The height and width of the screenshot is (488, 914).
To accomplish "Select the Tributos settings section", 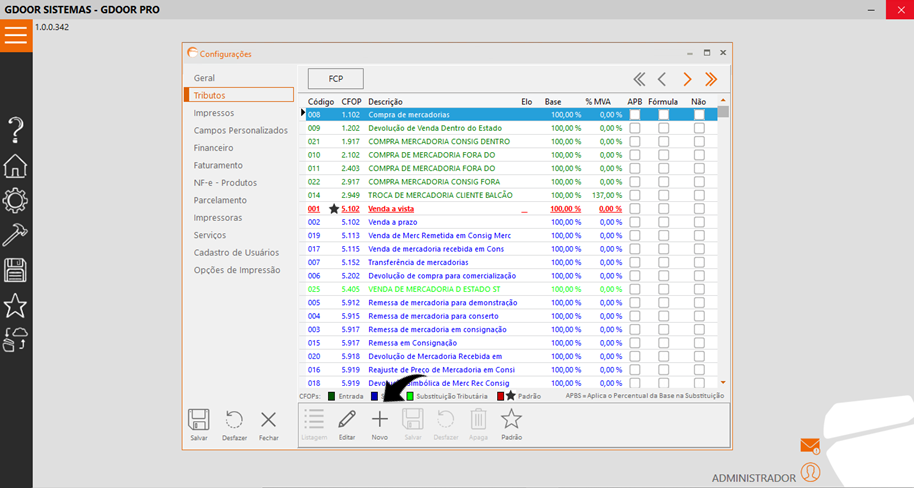I will coord(239,95).
